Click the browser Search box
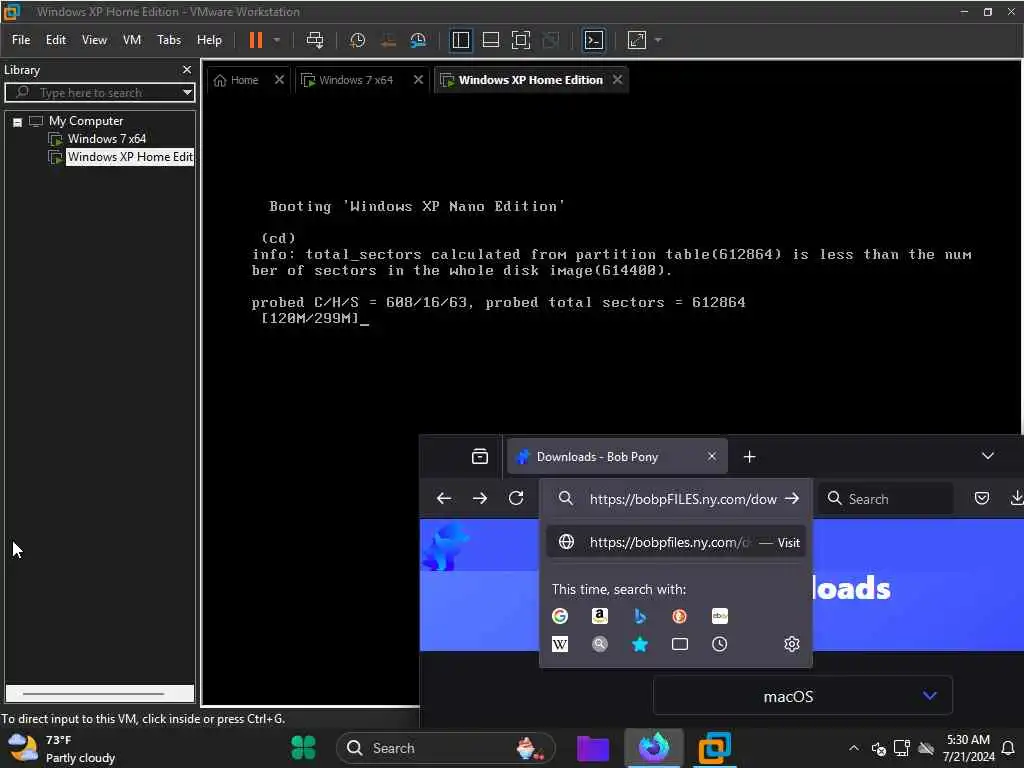The image size is (1024, 768). (885, 499)
